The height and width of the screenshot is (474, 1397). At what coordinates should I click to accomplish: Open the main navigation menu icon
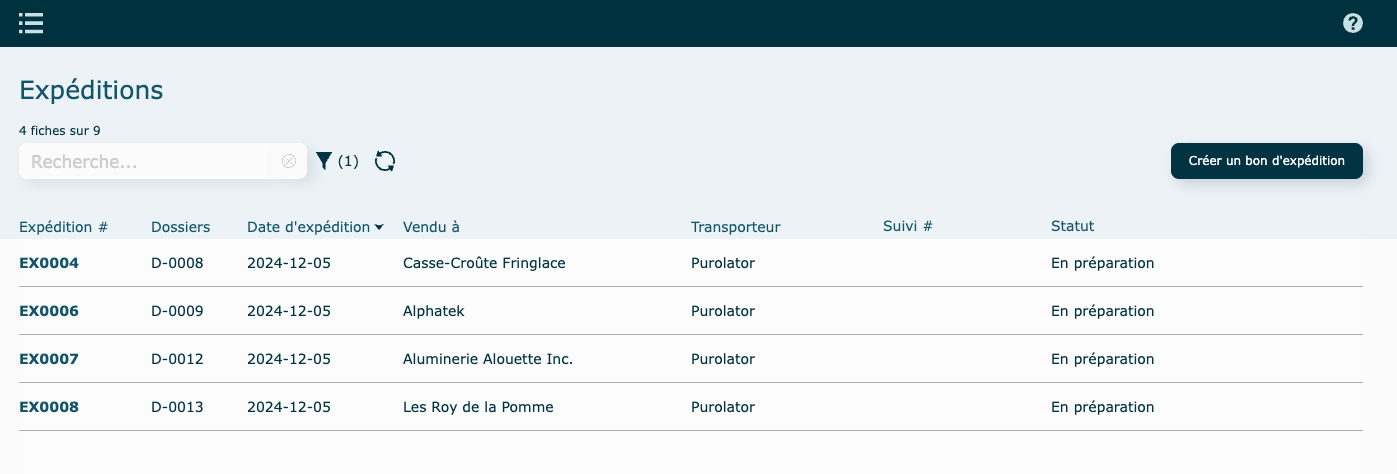[31, 23]
